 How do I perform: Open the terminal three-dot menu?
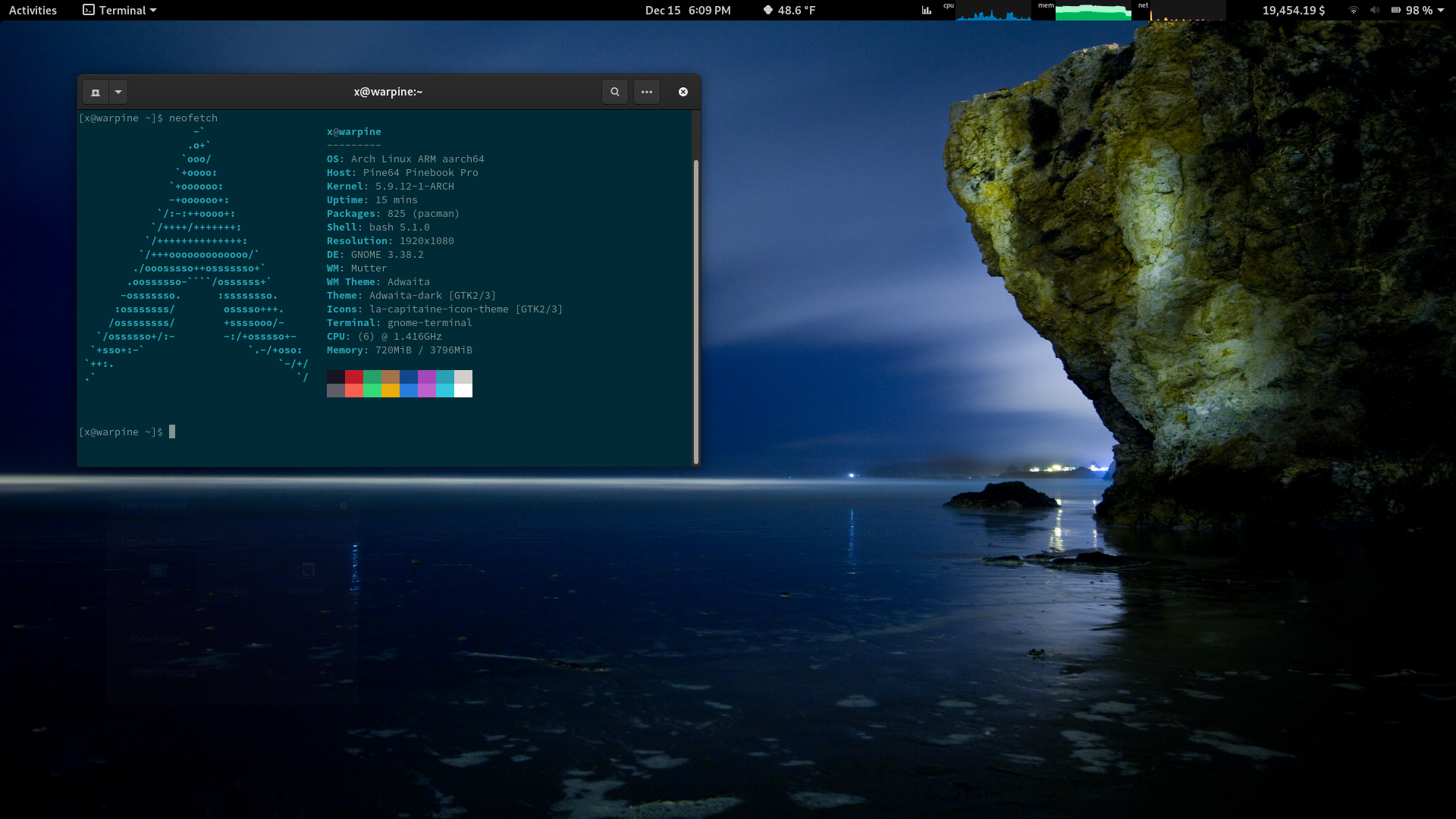pos(647,92)
